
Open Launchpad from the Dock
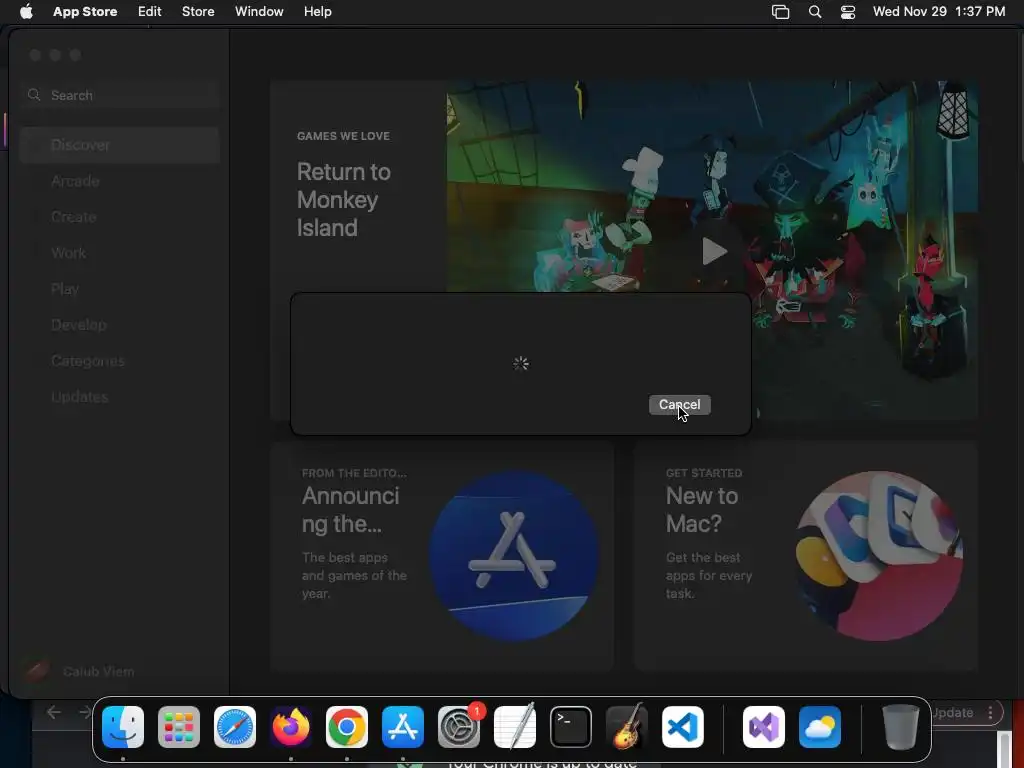click(x=179, y=727)
